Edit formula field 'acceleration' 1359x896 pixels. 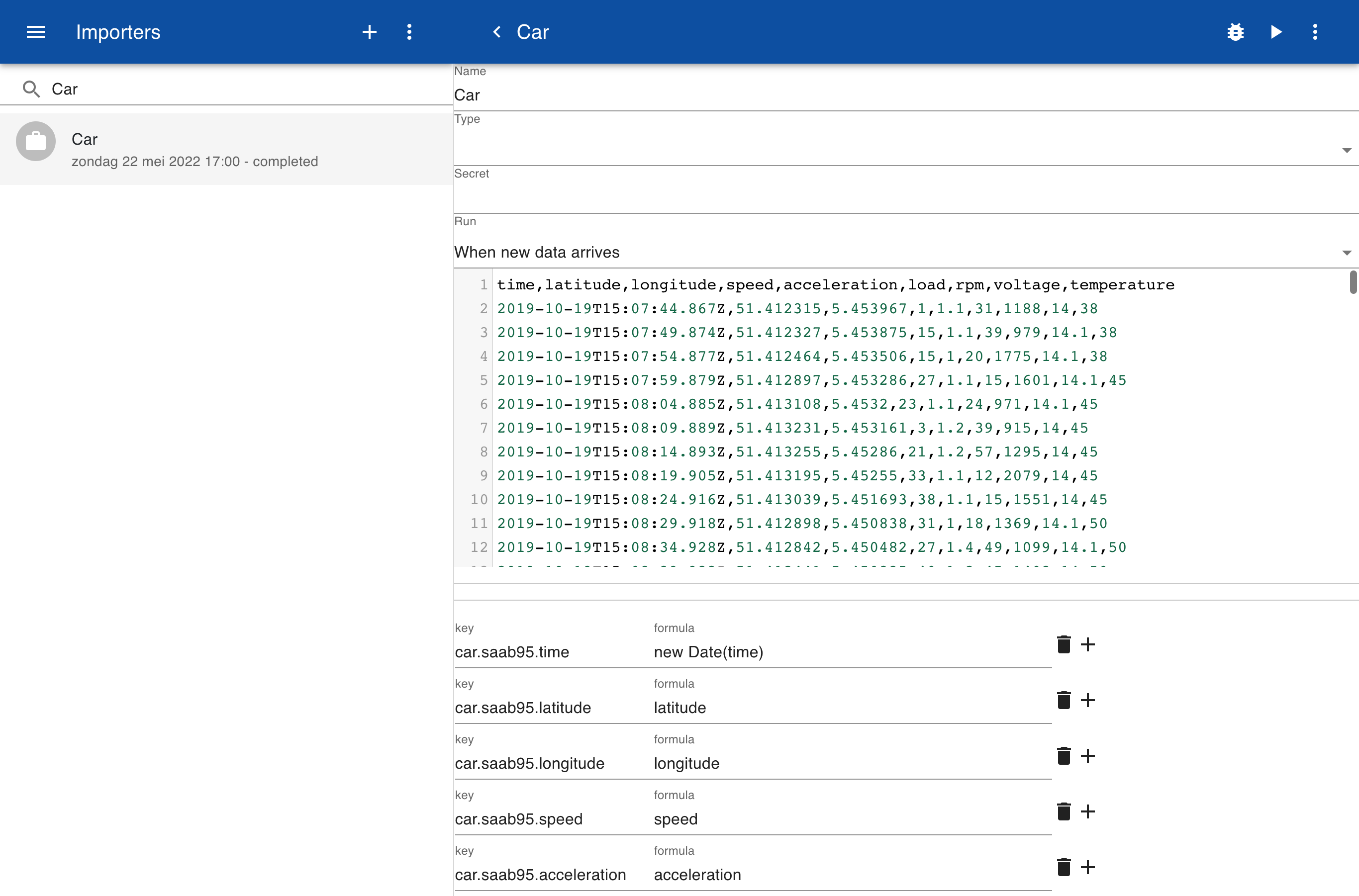coord(852,875)
